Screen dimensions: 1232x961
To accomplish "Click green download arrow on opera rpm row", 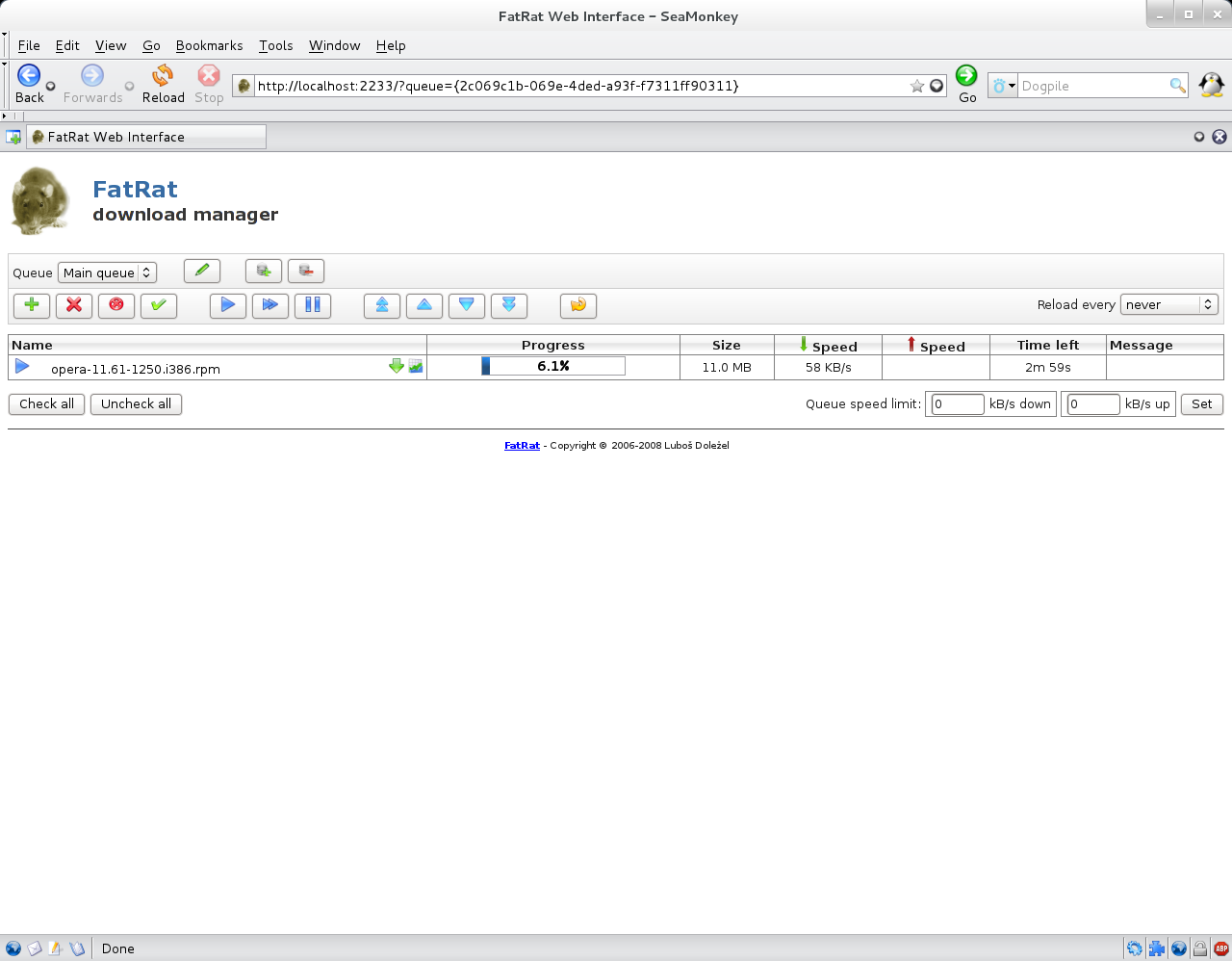I will tap(397, 366).
